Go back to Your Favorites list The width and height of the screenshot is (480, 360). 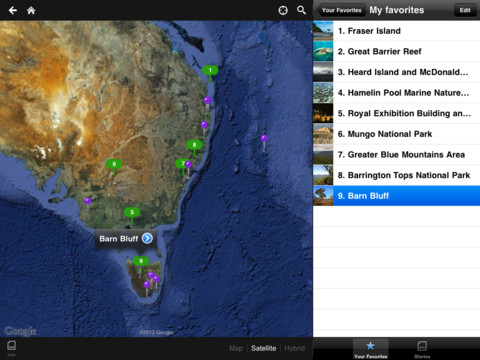coord(341,10)
